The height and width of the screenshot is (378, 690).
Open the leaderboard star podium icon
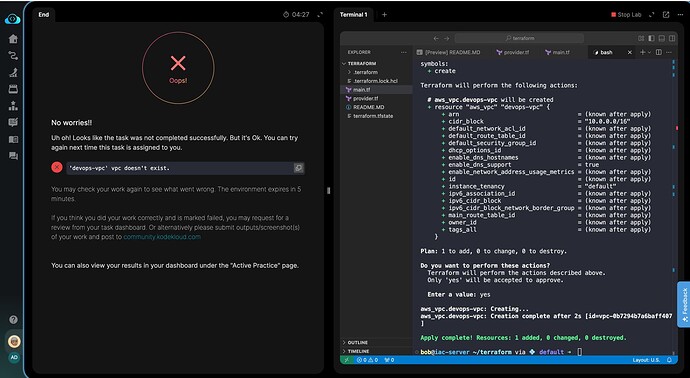click(13, 106)
